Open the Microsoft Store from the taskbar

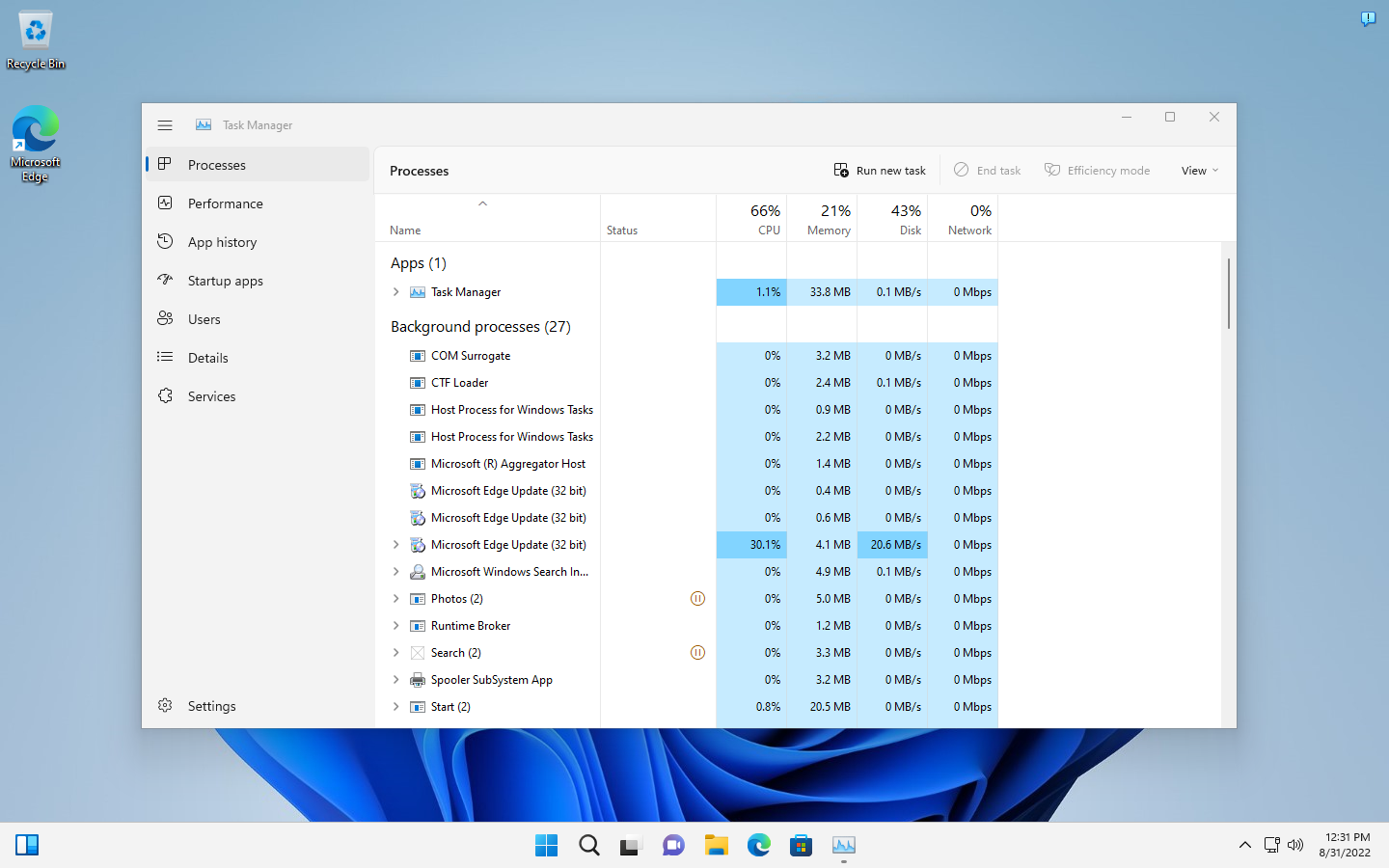[x=801, y=845]
